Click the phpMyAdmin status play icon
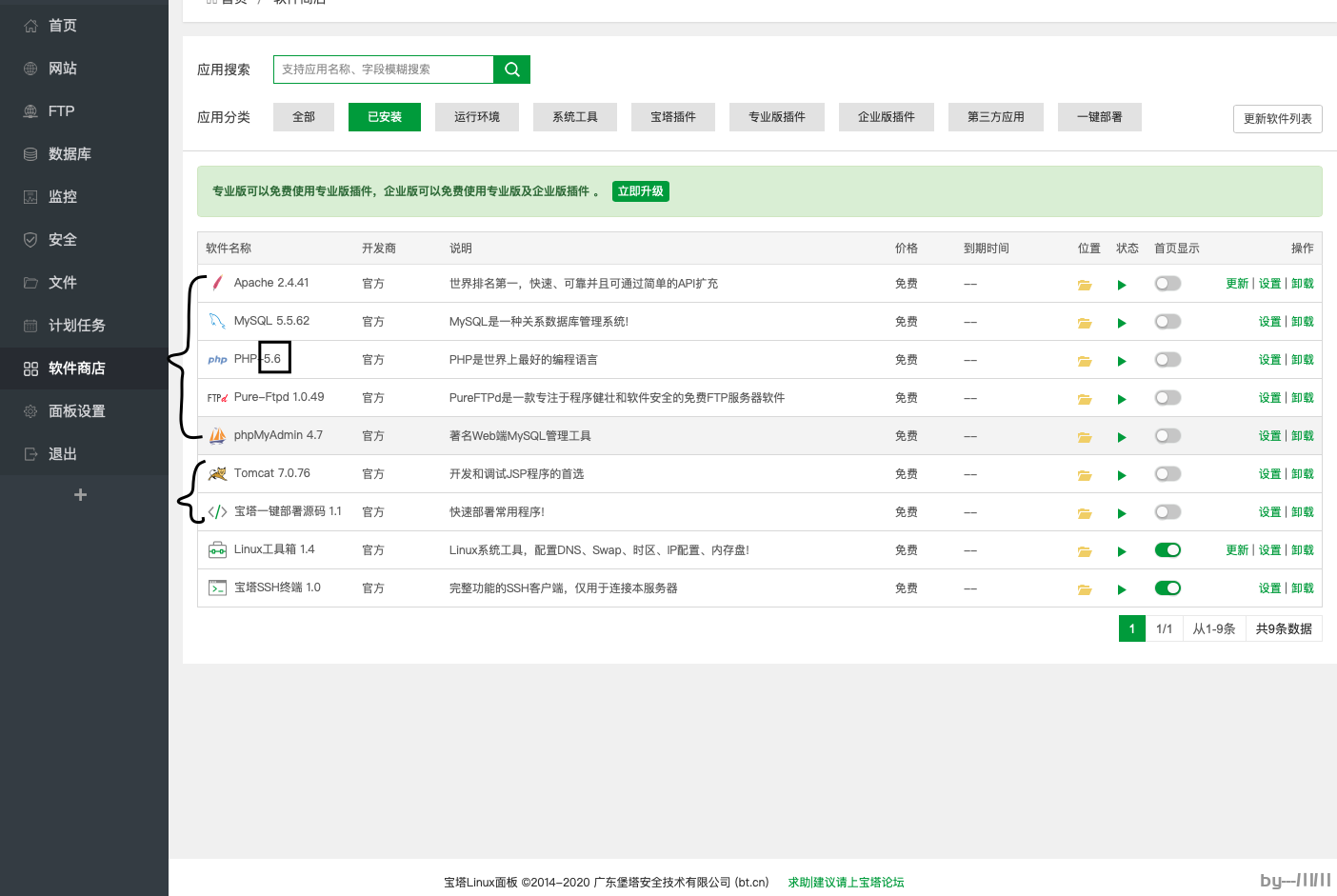The width and height of the screenshot is (1337, 896). (1122, 437)
